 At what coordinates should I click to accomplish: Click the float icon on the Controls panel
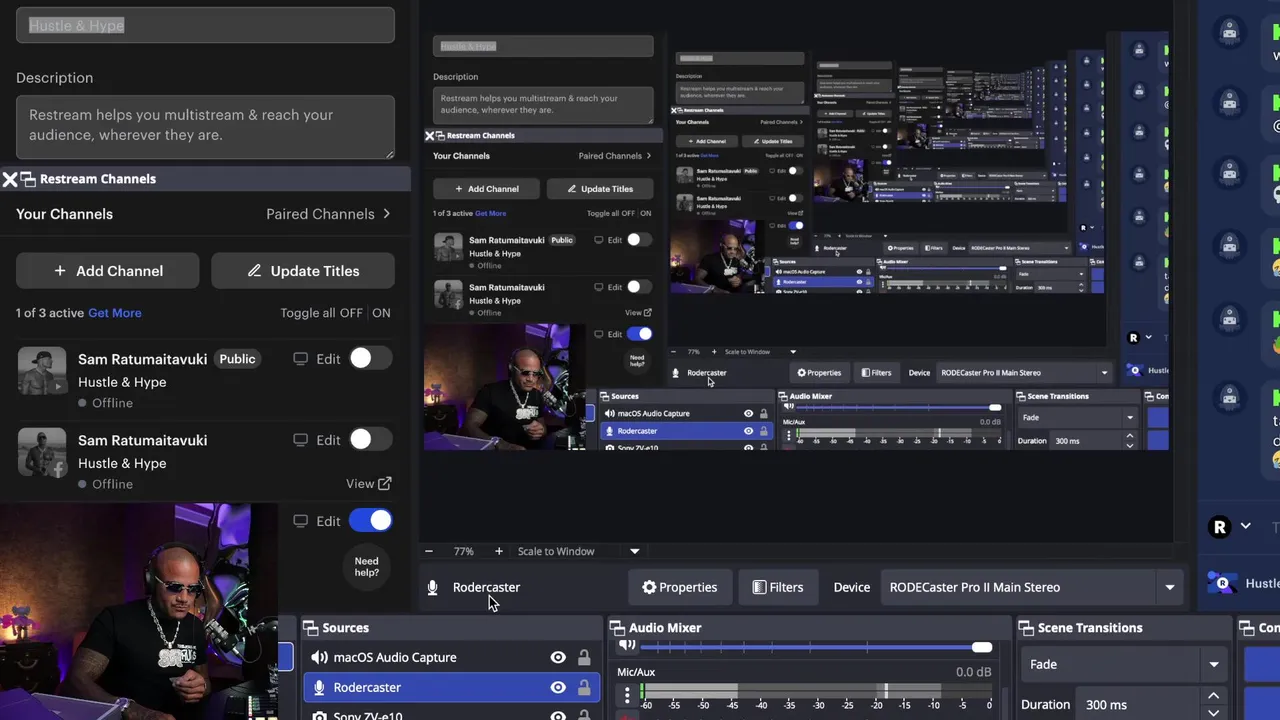[x=1247, y=628]
